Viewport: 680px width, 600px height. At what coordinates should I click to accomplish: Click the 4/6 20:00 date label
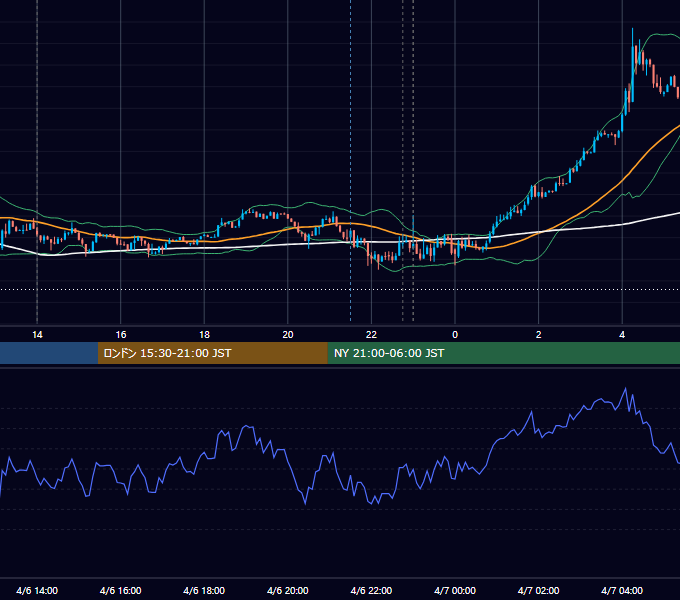tap(288, 590)
